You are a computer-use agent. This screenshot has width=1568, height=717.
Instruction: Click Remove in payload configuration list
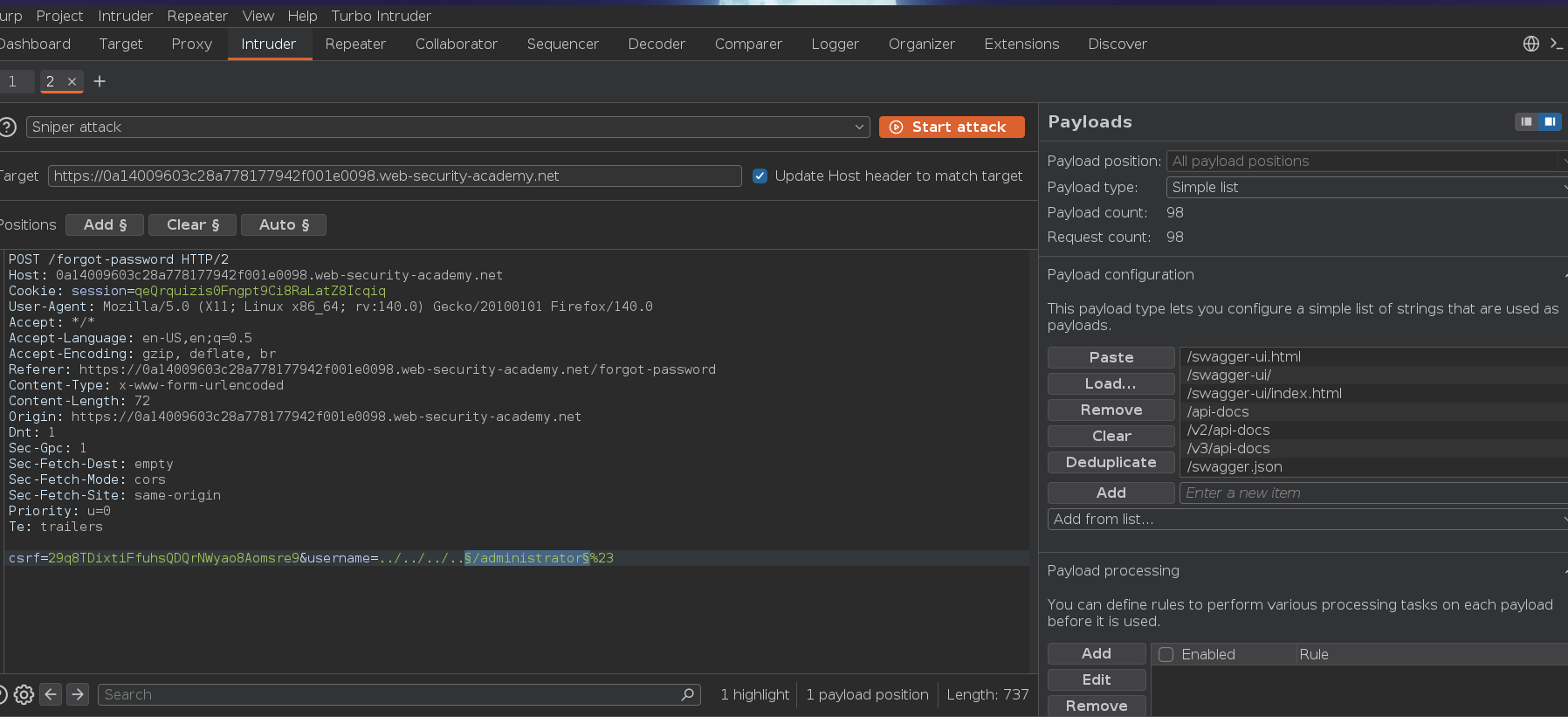(1111, 410)
